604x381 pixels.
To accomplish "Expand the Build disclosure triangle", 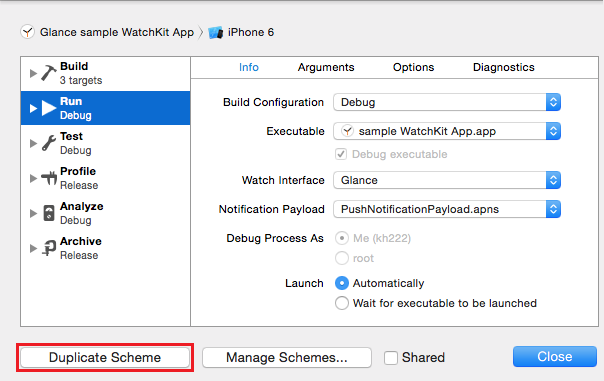I will click(x=33, y=73).
